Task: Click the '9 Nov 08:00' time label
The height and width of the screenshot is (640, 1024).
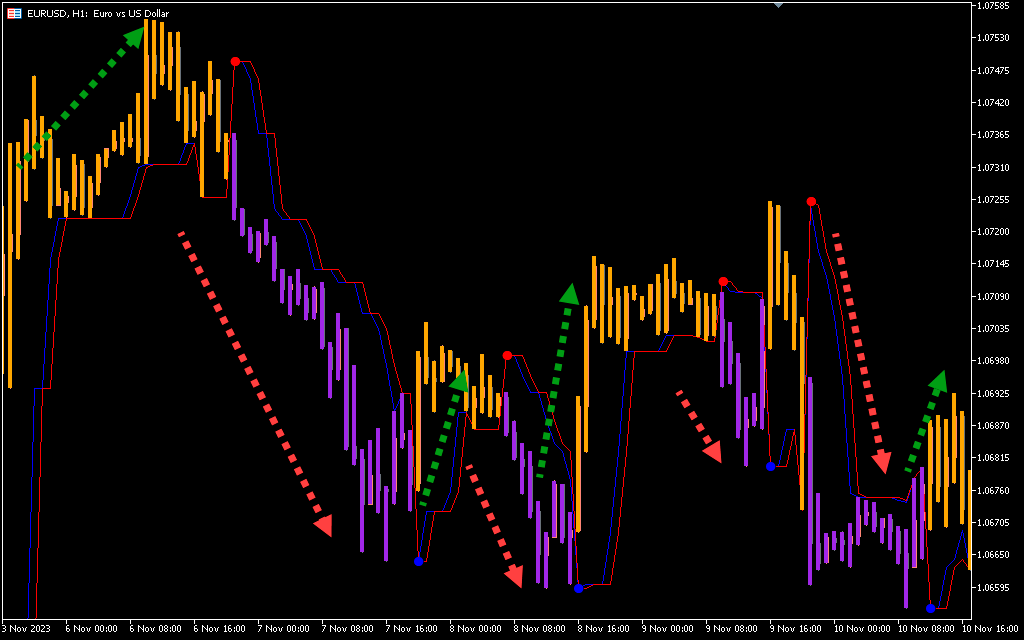Action: [x=731, y=628]
